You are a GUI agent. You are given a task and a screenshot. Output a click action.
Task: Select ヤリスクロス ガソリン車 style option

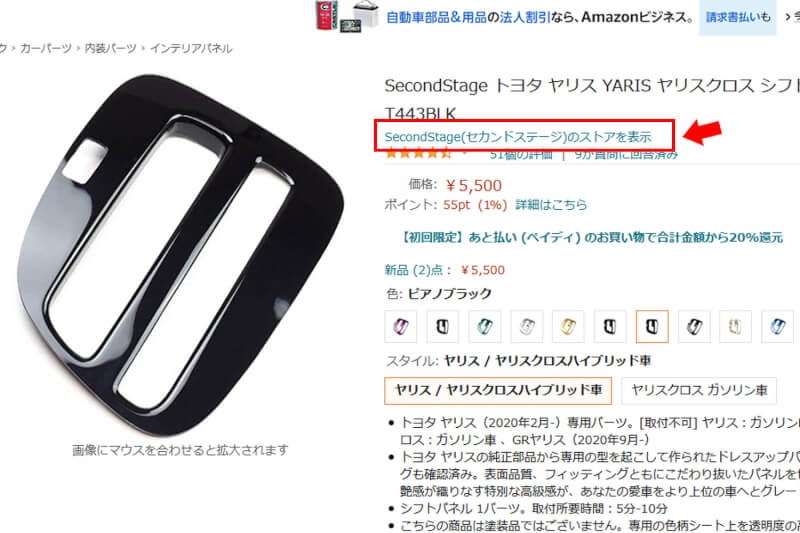coord(699,390)
